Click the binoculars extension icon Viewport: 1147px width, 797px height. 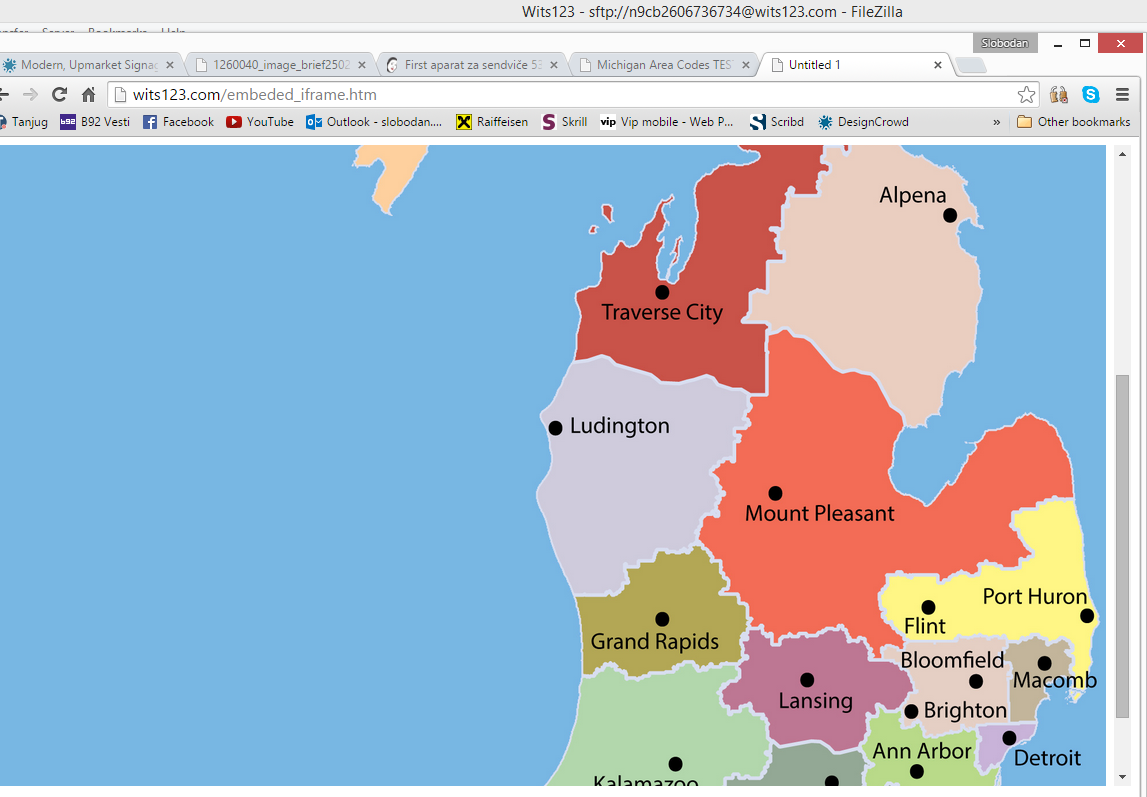click(1058, 94)
